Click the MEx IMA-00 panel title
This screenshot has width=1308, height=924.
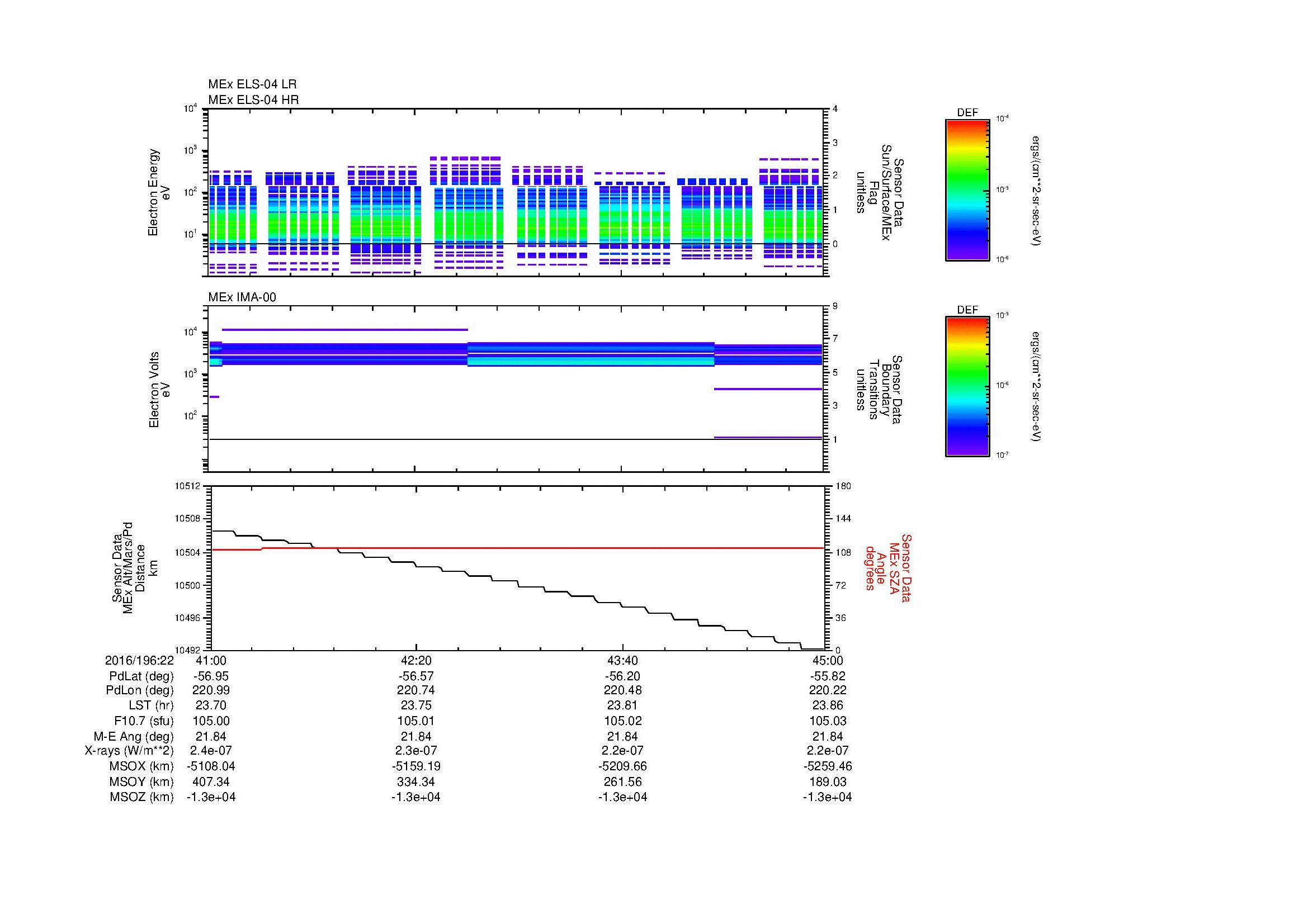click(x=242, y=297)
